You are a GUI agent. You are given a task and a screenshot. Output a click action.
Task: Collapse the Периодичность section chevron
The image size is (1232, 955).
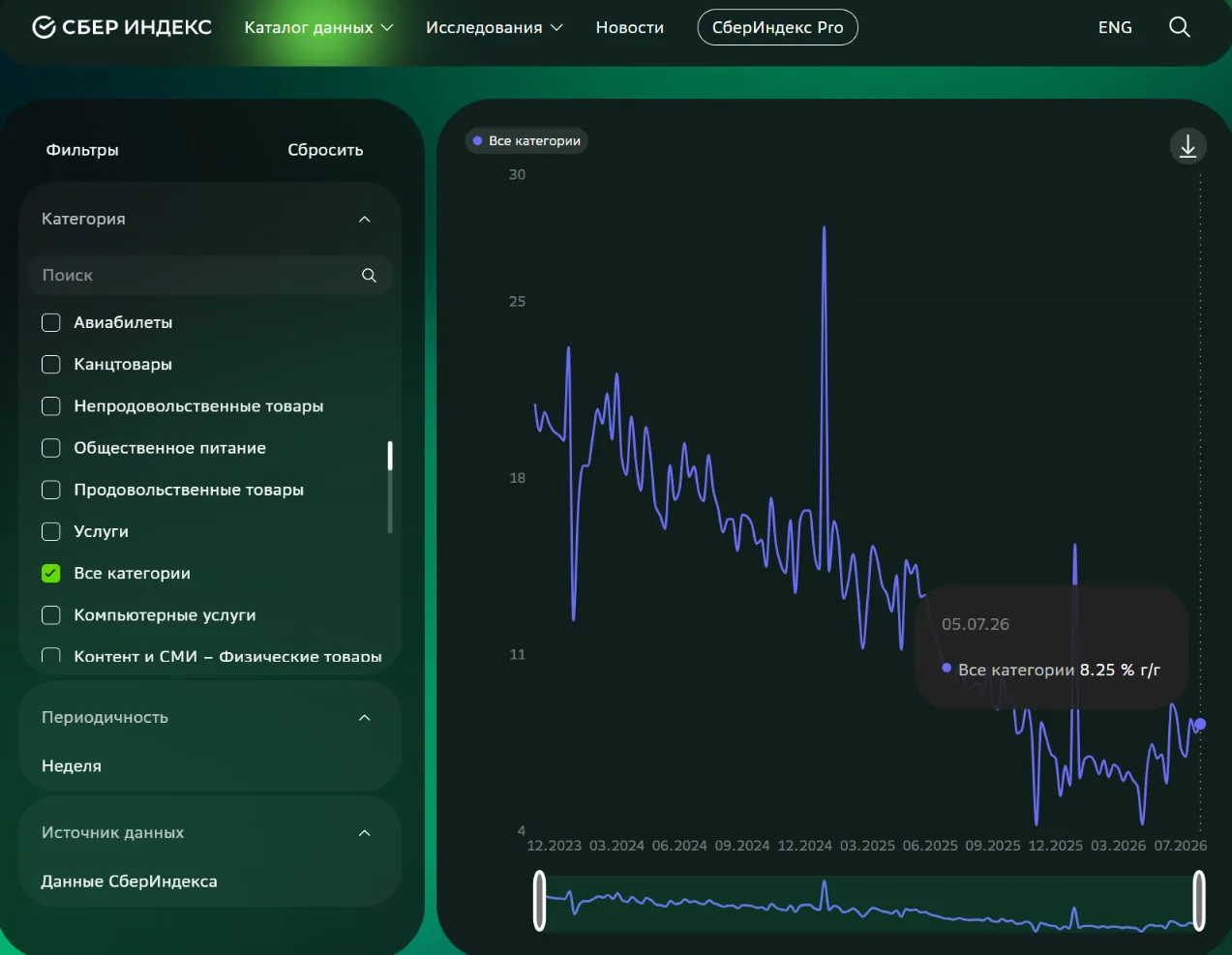click(365, 718)
